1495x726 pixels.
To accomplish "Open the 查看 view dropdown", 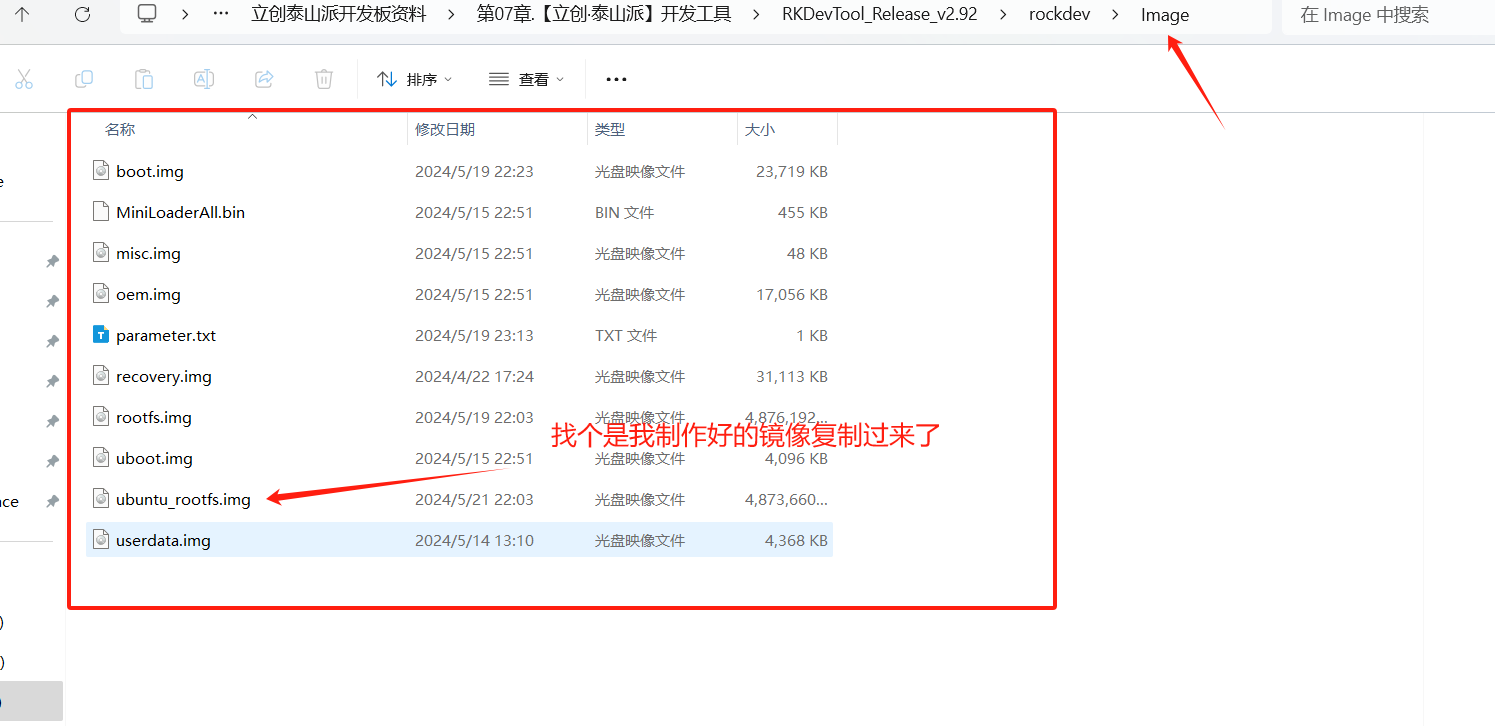I will (526, 79).
